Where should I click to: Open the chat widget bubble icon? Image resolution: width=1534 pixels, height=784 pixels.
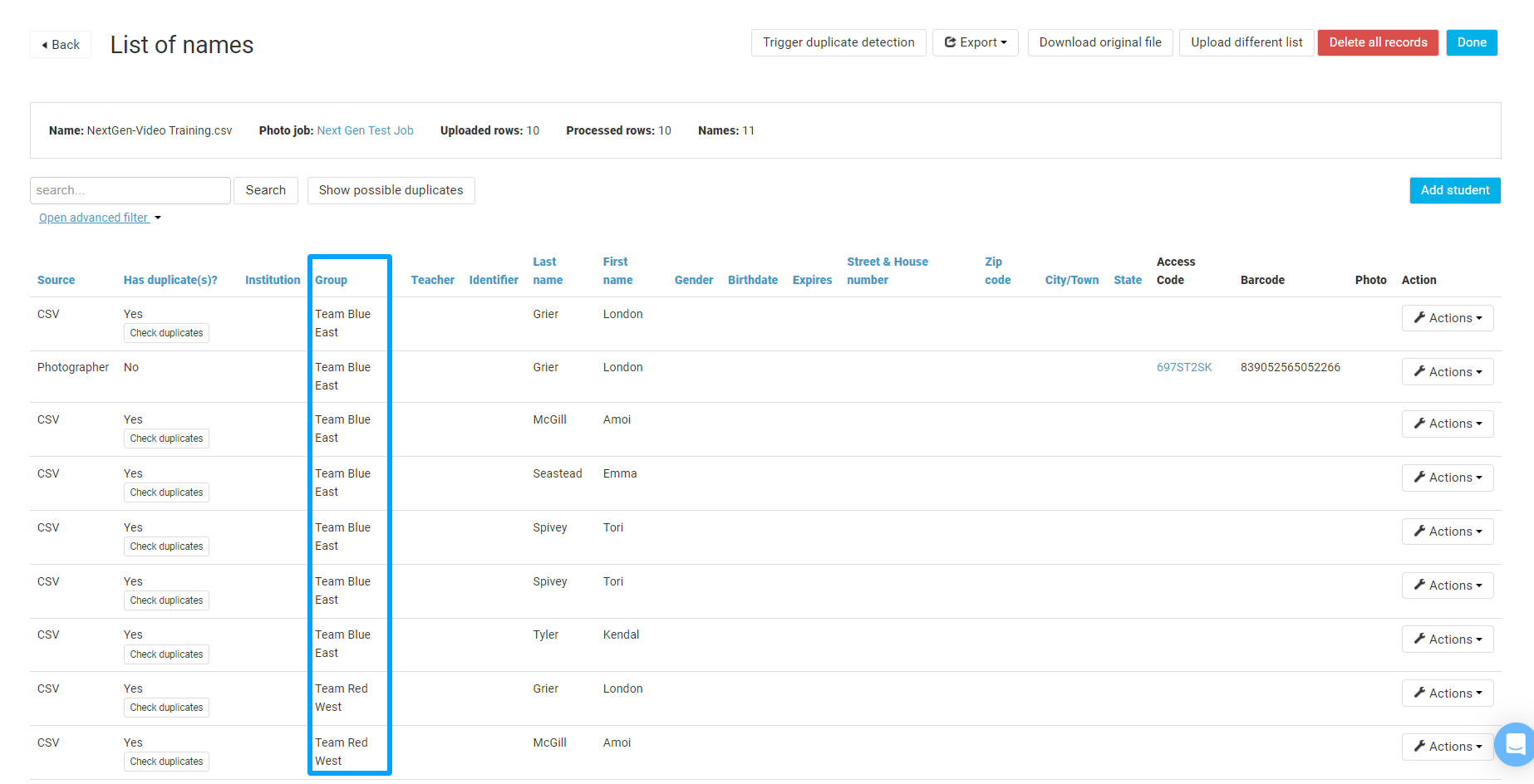(1516, 744)
